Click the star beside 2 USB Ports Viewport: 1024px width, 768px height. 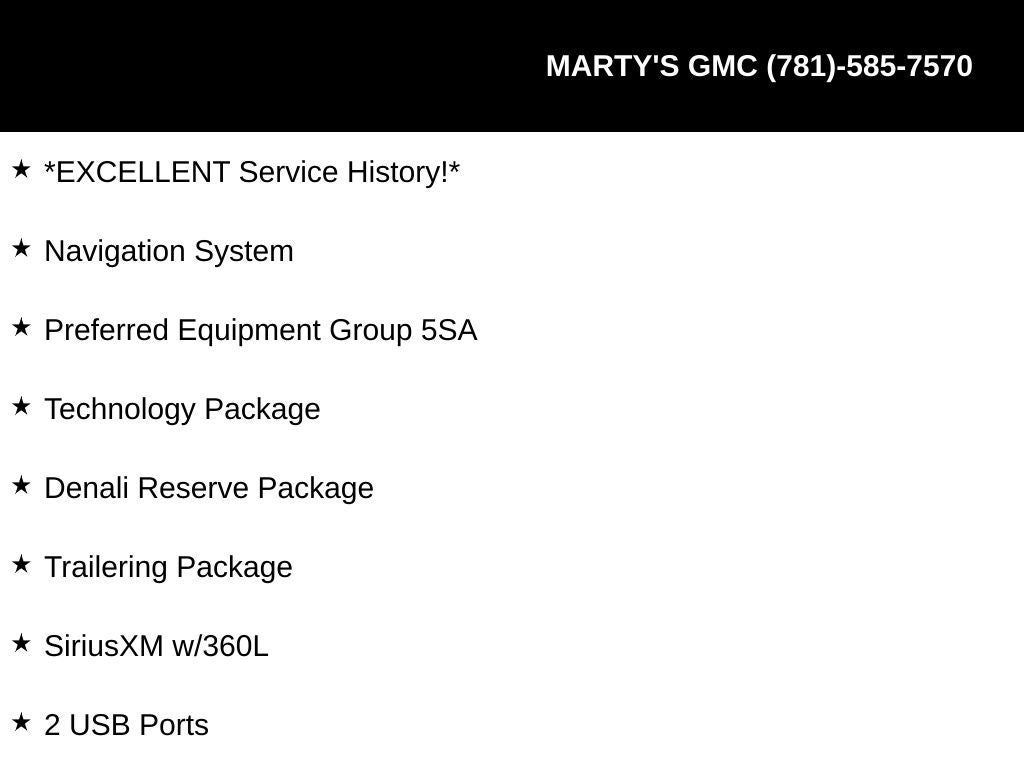click(21, 722)
